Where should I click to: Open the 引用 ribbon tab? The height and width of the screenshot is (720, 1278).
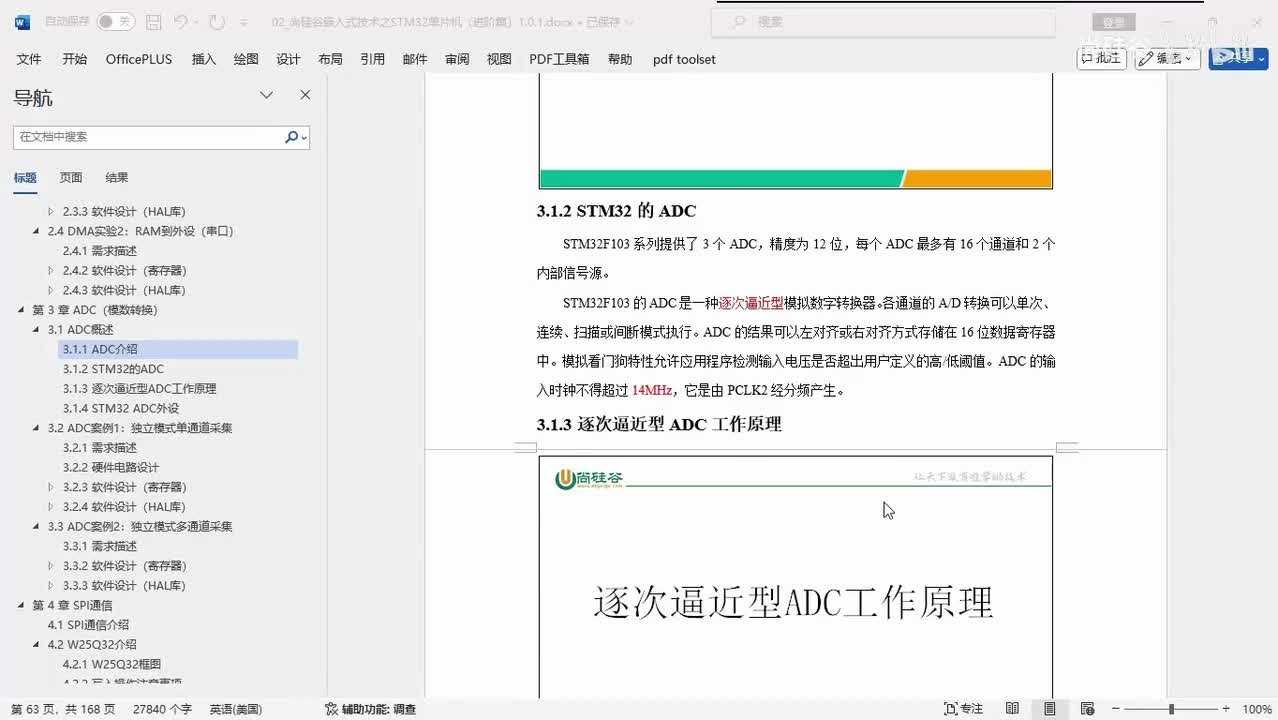click(x=373, y=59)
